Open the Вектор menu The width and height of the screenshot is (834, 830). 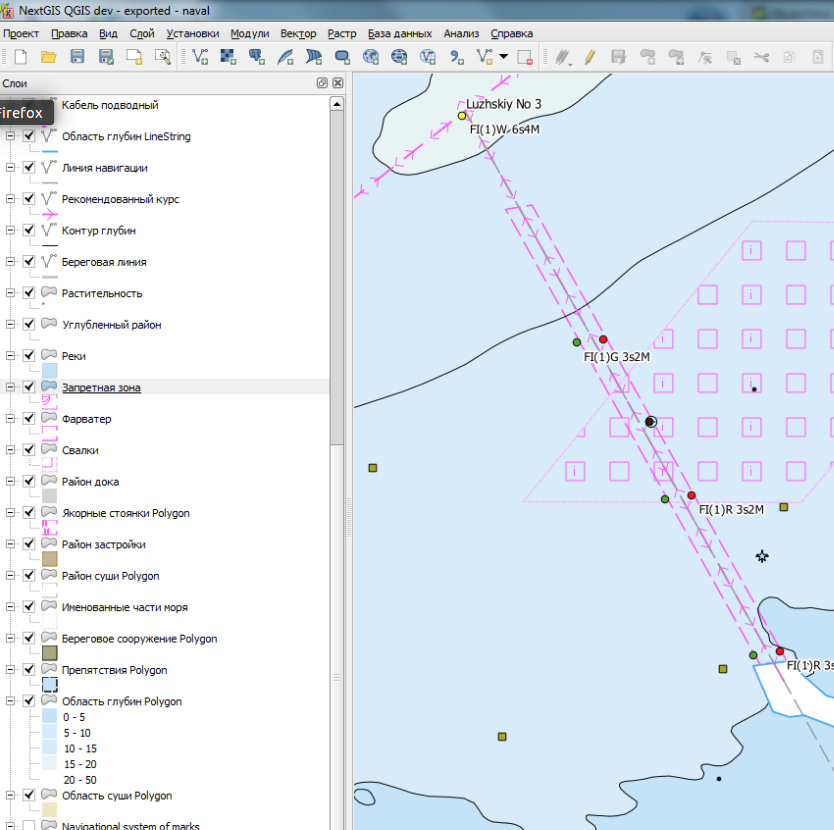[298, 33]
